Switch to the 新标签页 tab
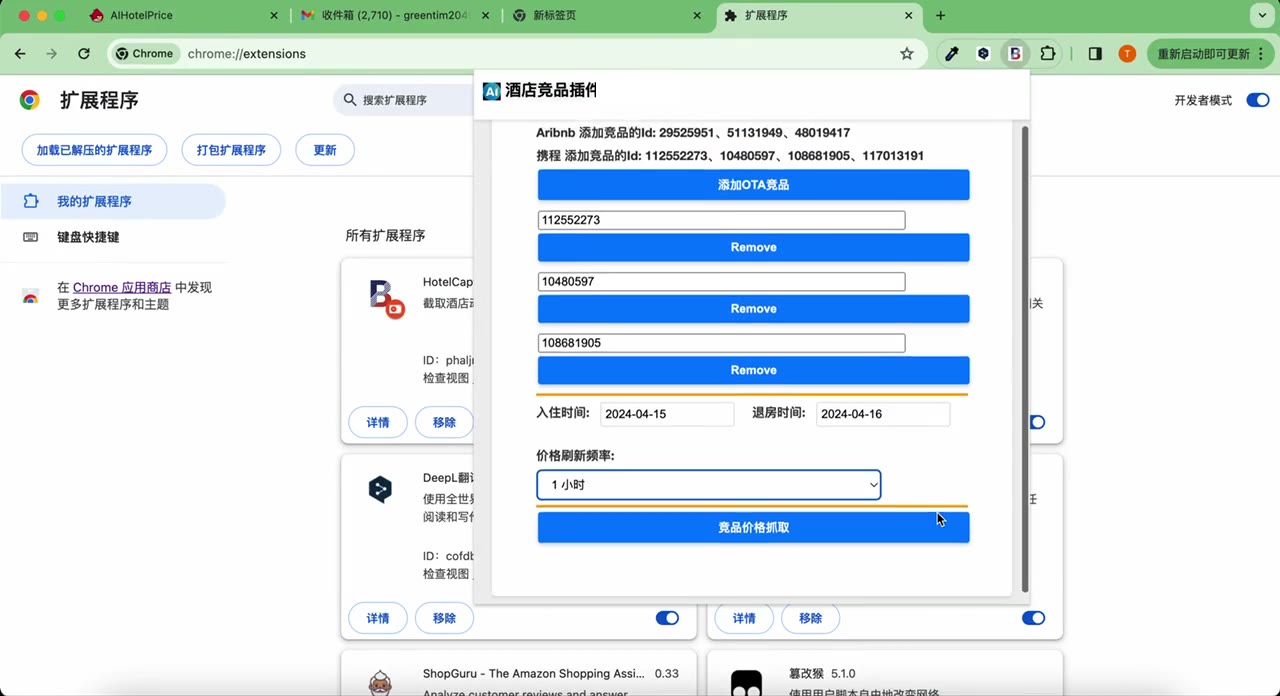Image resolution: width=1280 pixels, height=696 pixels. 606,16
